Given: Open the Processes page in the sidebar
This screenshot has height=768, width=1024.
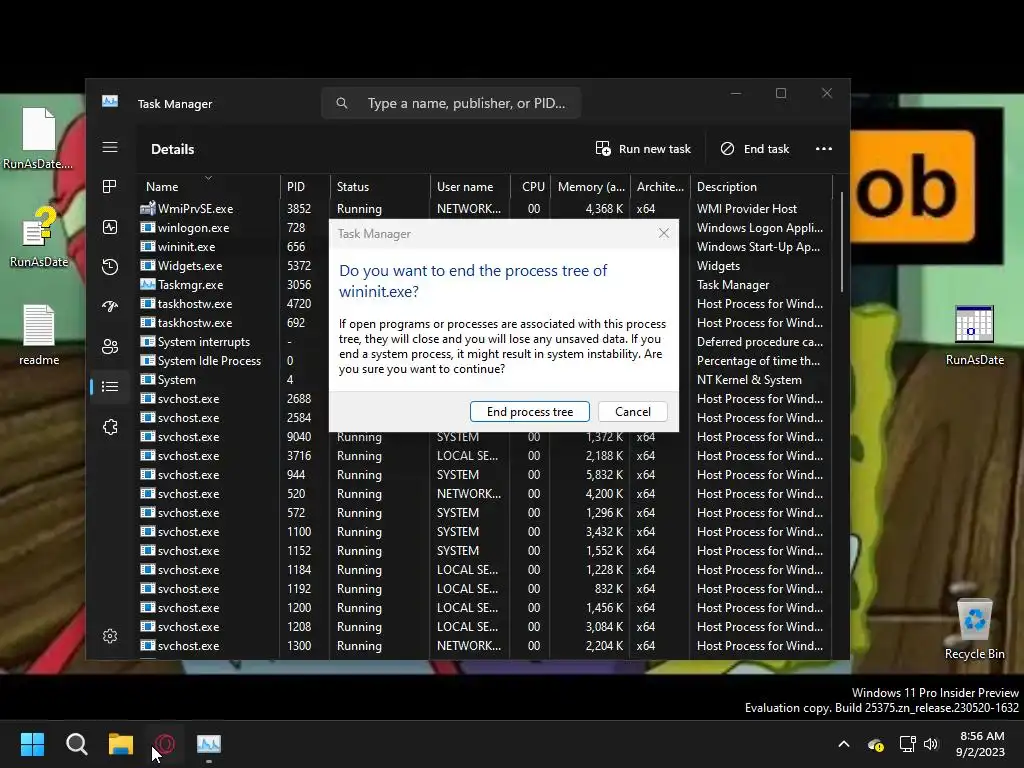Looking at the screenshot, I should [110, 187].
